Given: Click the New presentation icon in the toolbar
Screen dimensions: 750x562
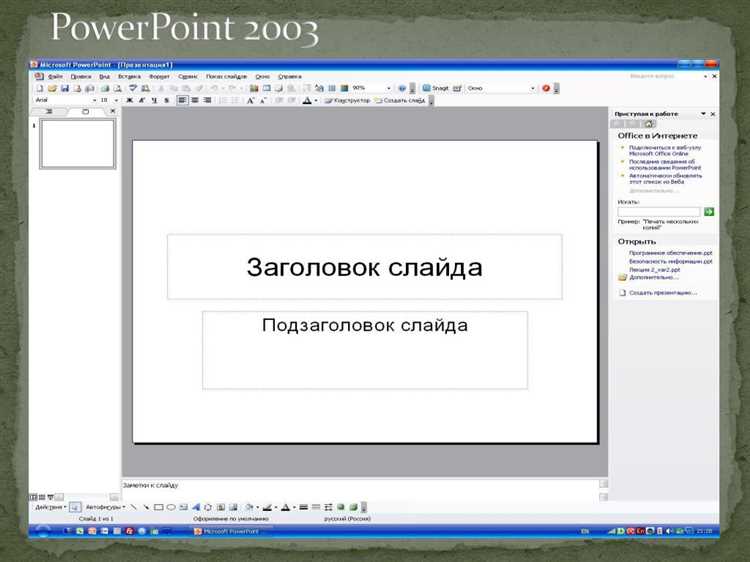Looking at the screenshot, I should tap(40, 88).
